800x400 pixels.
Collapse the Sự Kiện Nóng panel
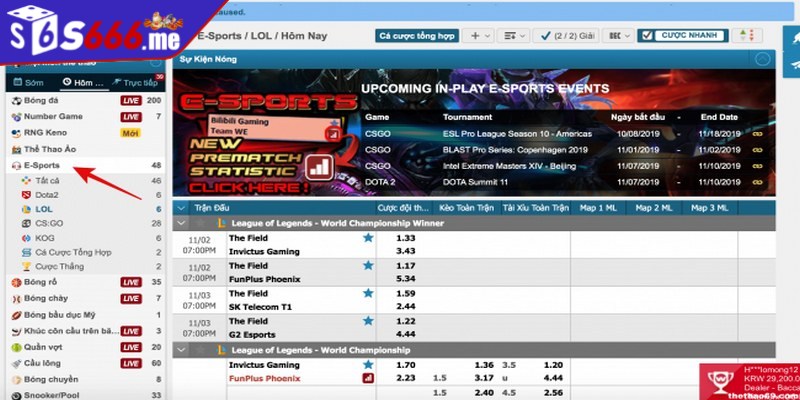[x=762, y=59]
